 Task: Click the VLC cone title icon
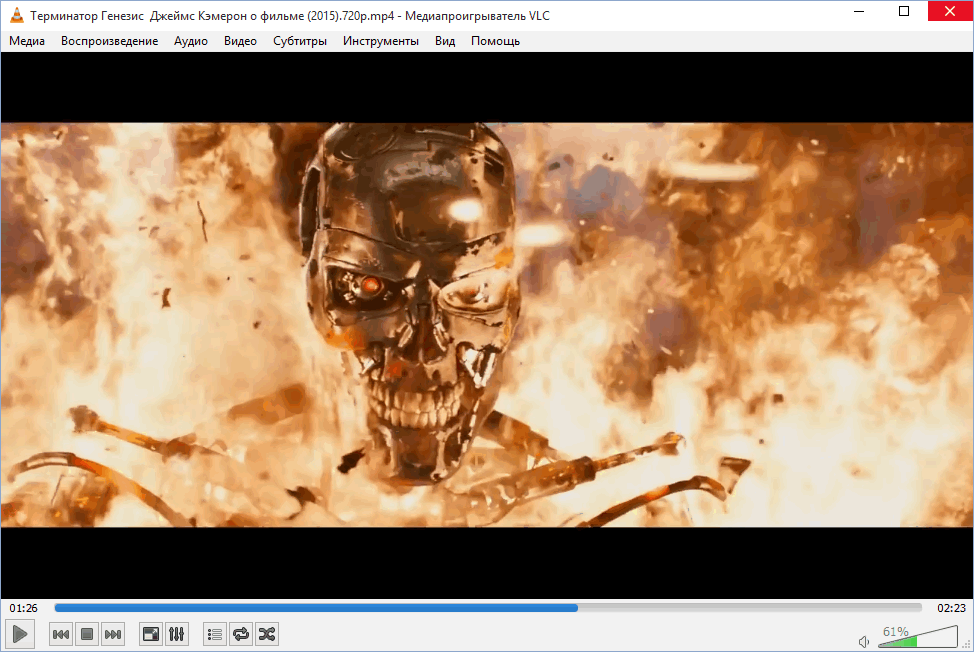(17, 15)
